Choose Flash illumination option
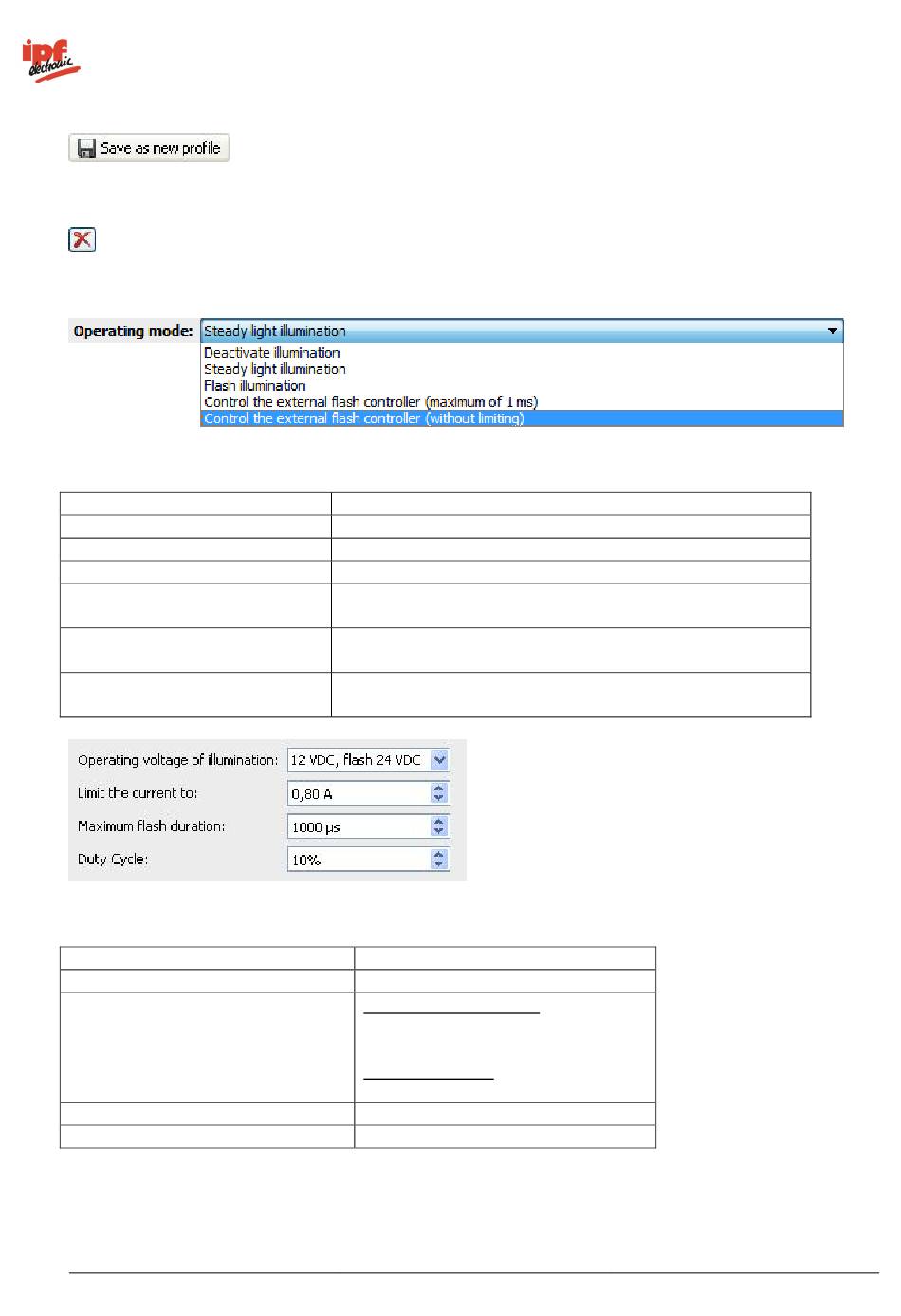Viewport: 901px width, 1316px height. tap(522, 385)
